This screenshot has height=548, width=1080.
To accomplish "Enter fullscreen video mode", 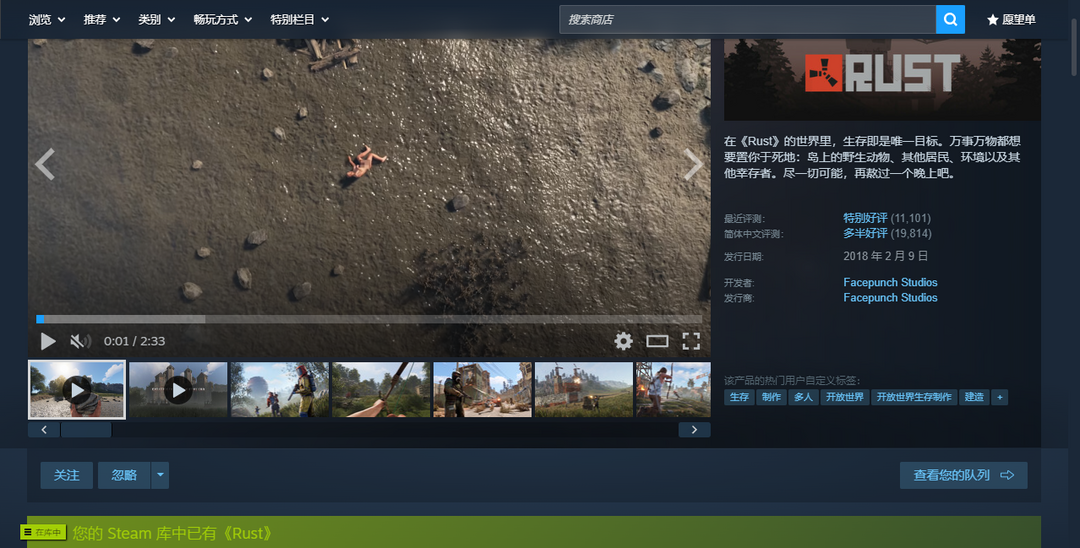I will [691, 341].
